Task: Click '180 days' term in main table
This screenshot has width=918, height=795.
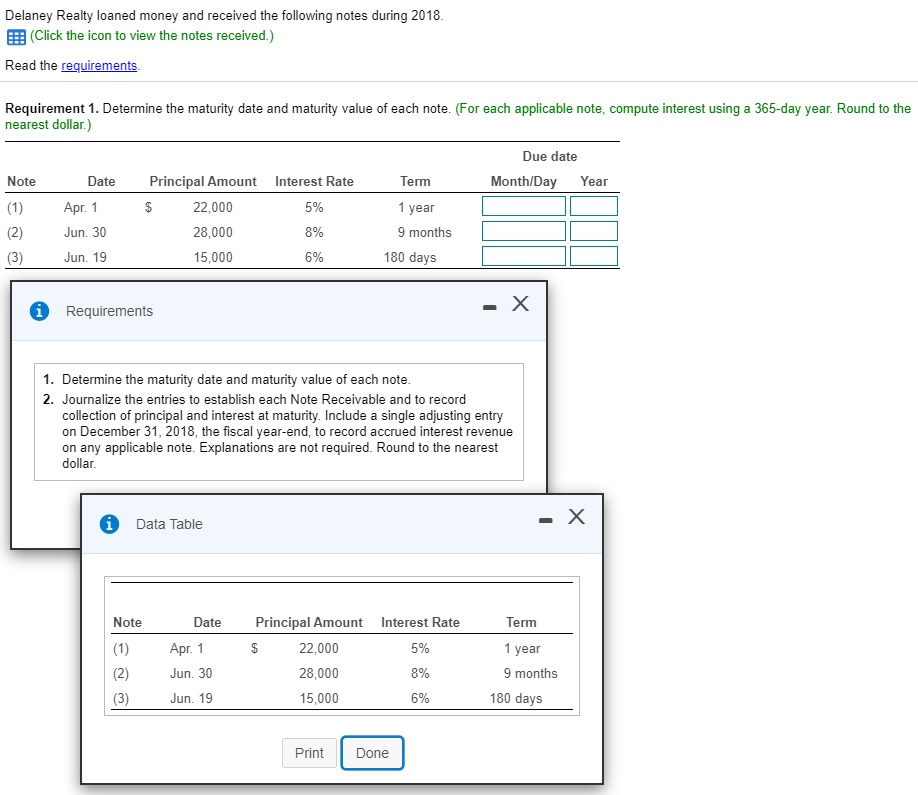Action: 410,258
